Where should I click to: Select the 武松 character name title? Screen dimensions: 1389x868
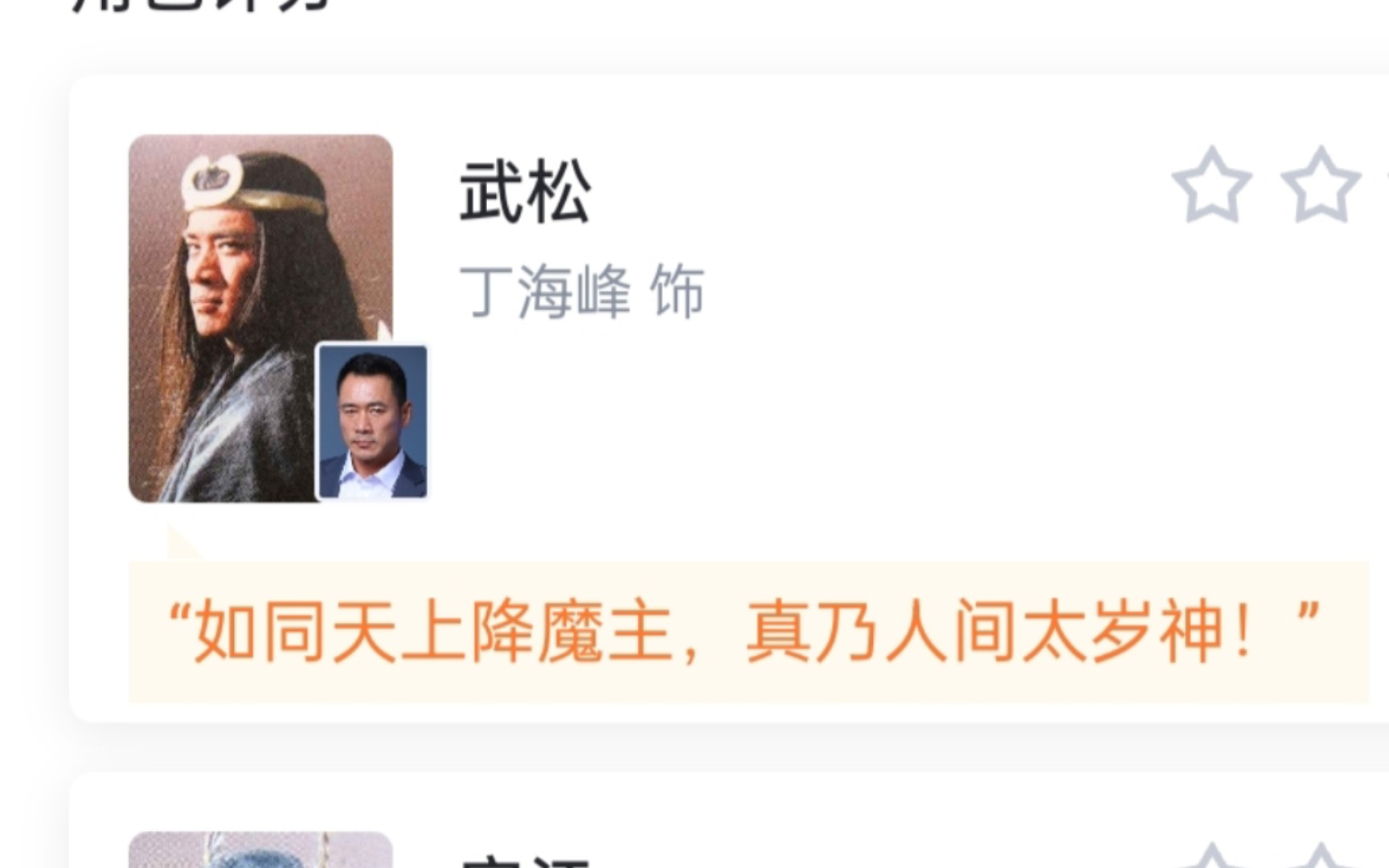point(526,192)
